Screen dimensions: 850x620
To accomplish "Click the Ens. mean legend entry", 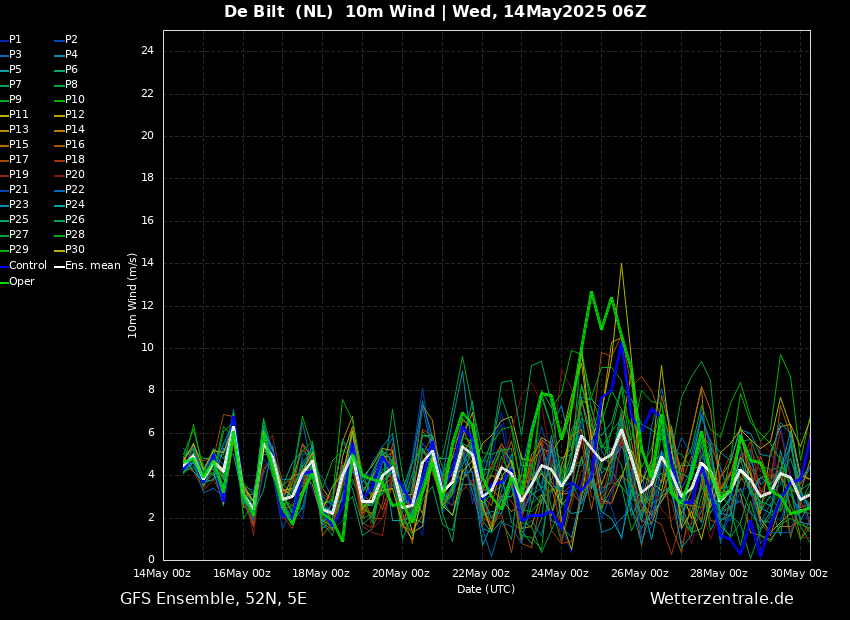I will pos(92,266).
